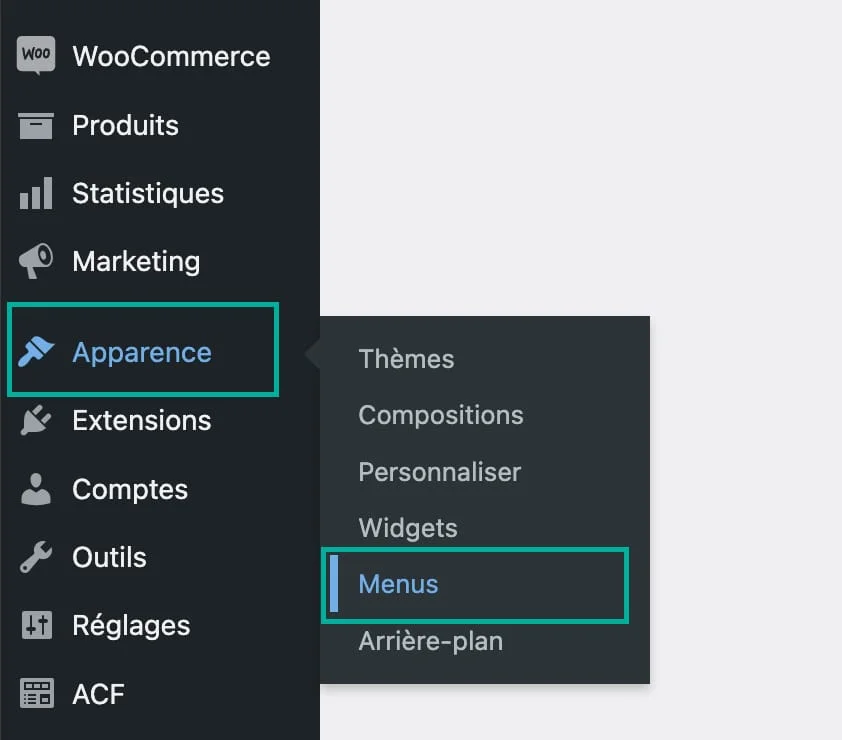Open Statistiques via its bar chart icon

point(33,193)
